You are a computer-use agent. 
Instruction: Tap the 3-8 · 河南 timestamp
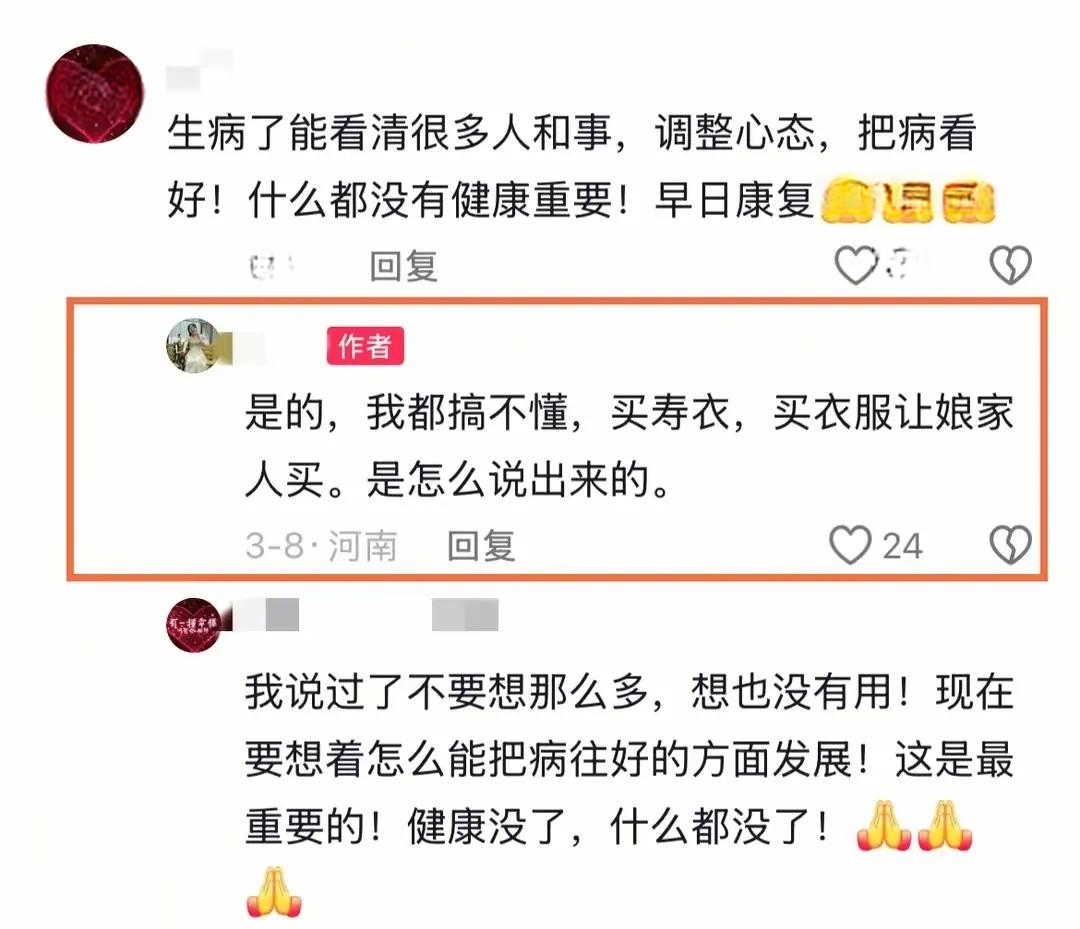click(321, 545)
